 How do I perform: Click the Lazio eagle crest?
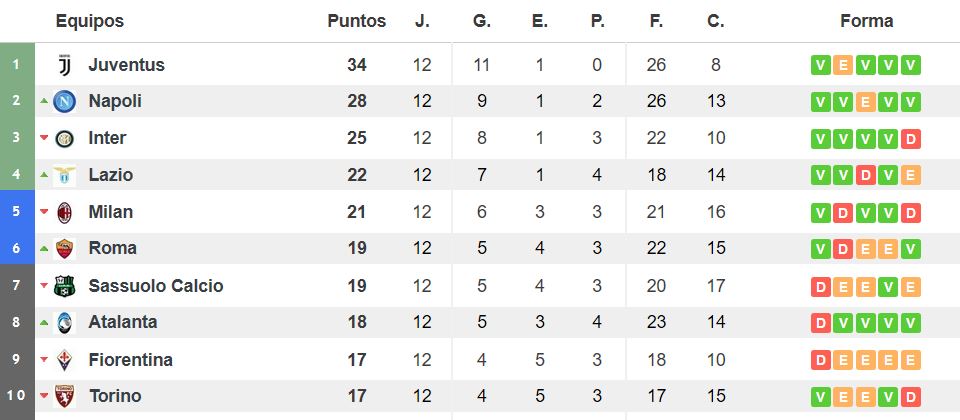point(64,176)
